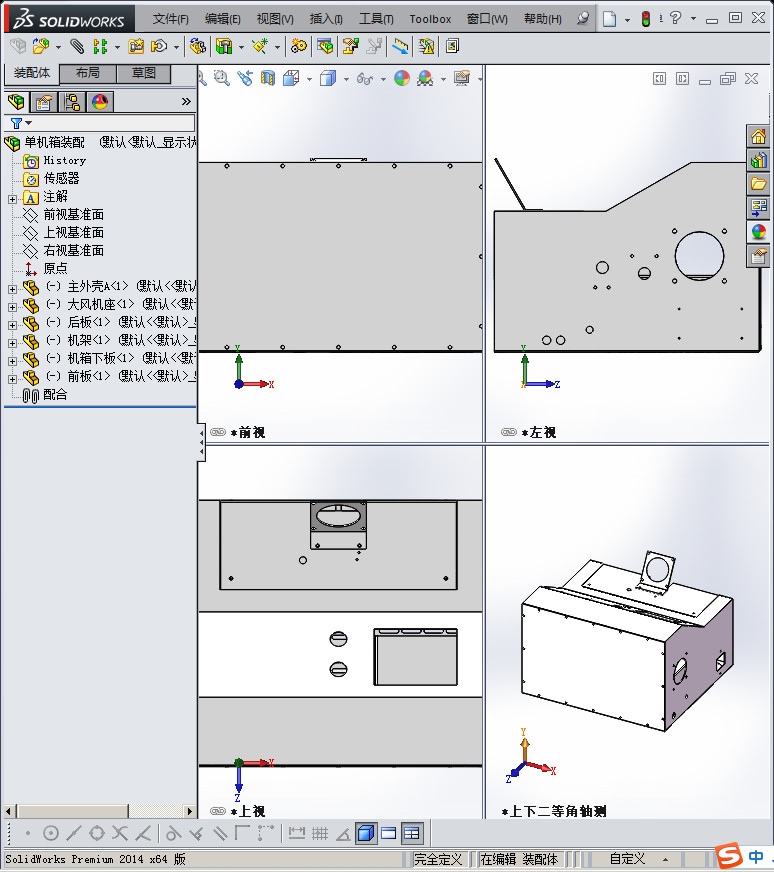Click the Sogou input method icon
The height and width of the screenshot is (872, 774).
729,856
